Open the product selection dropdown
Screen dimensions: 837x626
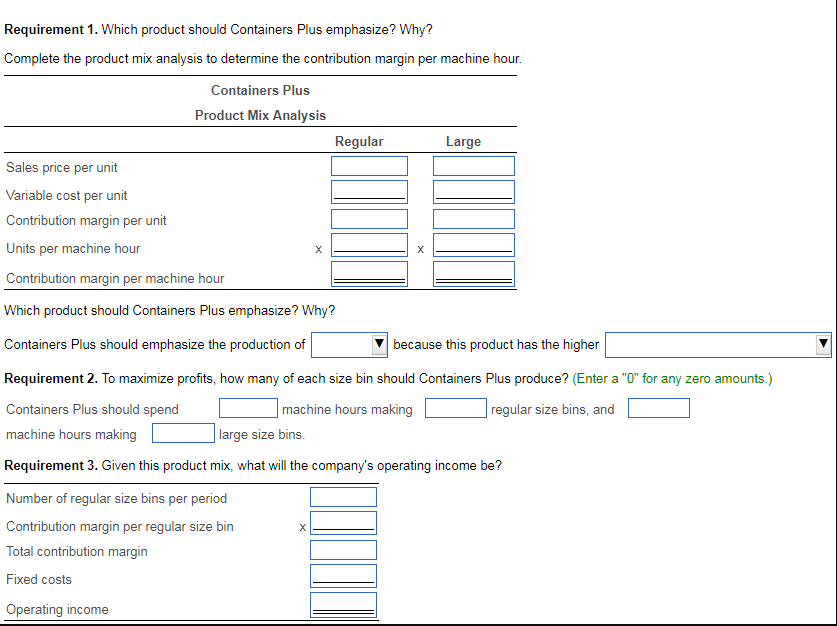coord(349,344)
